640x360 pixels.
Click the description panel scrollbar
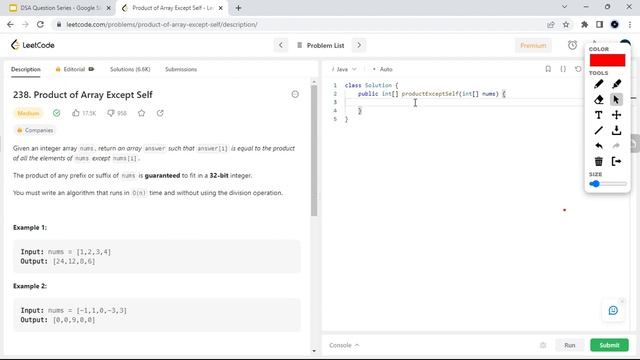(314, 151)
